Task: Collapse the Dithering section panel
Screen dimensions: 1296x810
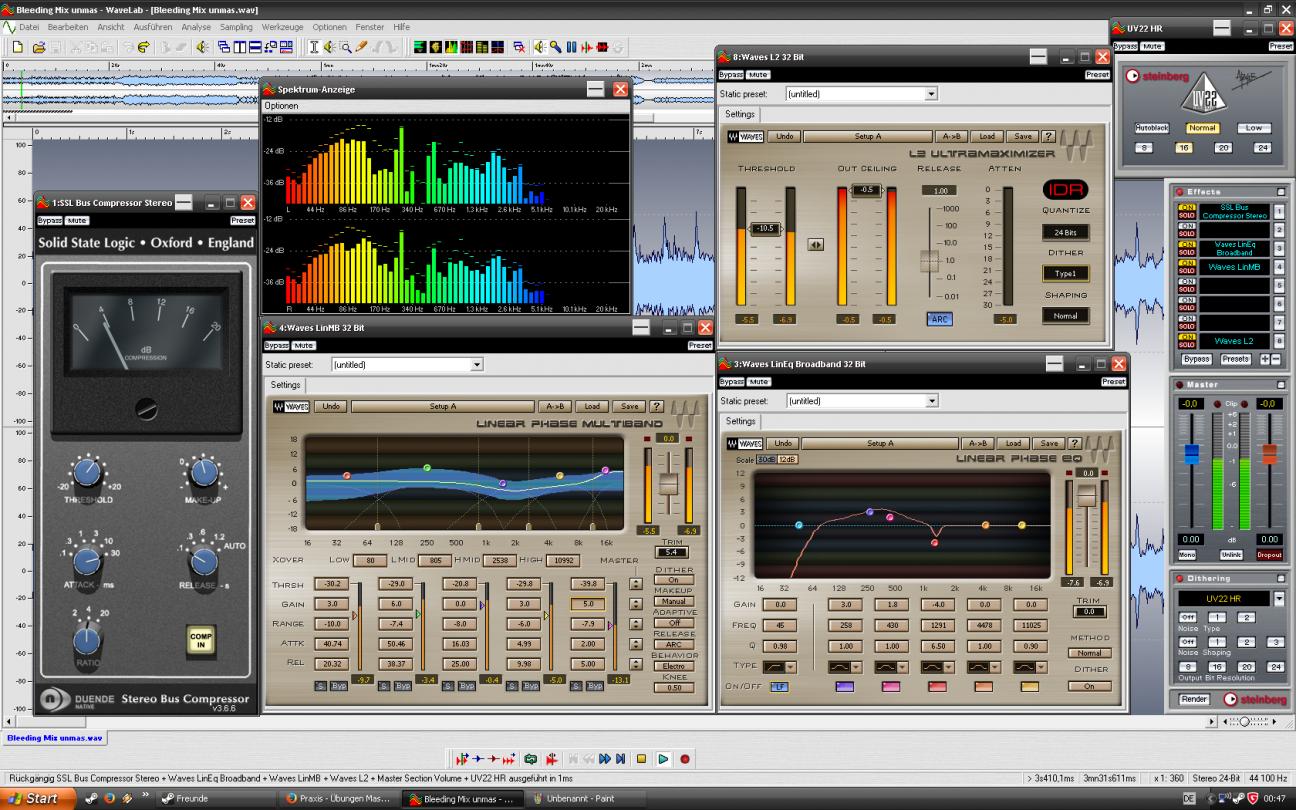Action: tap(1281, 578)
